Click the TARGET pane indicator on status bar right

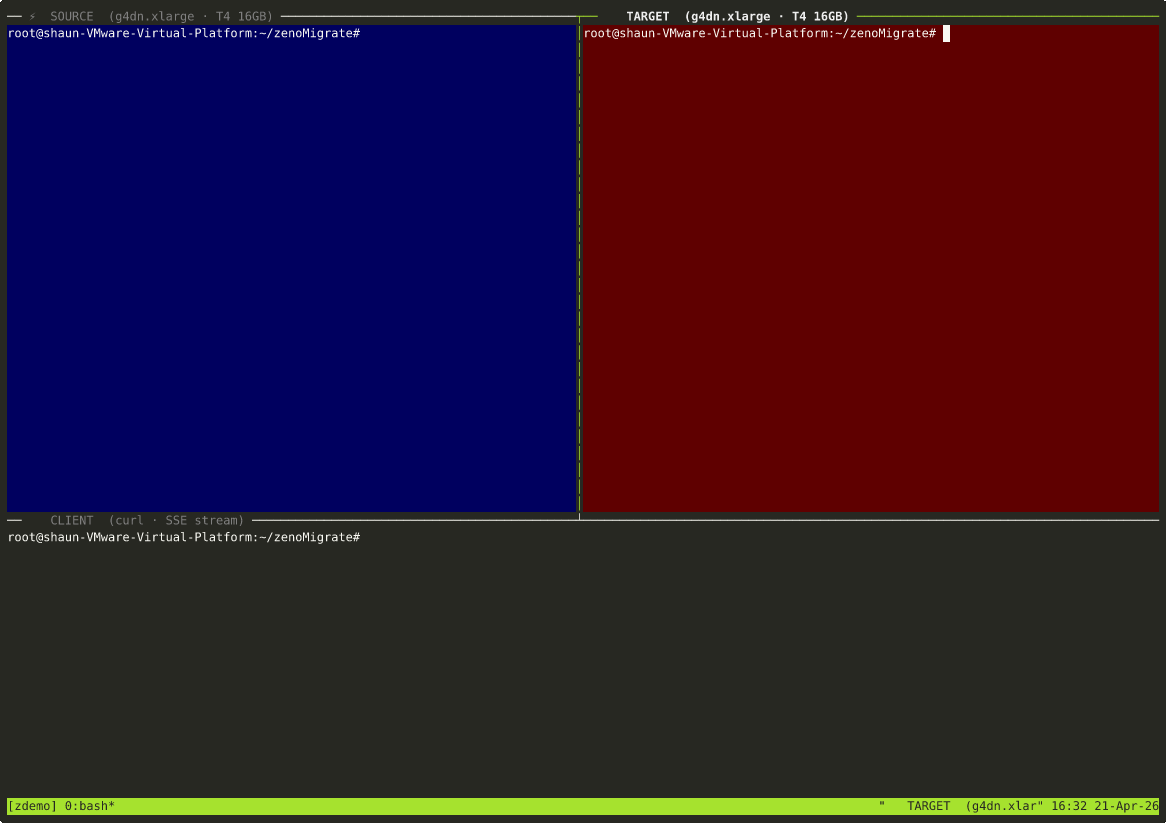coord(928,805)
